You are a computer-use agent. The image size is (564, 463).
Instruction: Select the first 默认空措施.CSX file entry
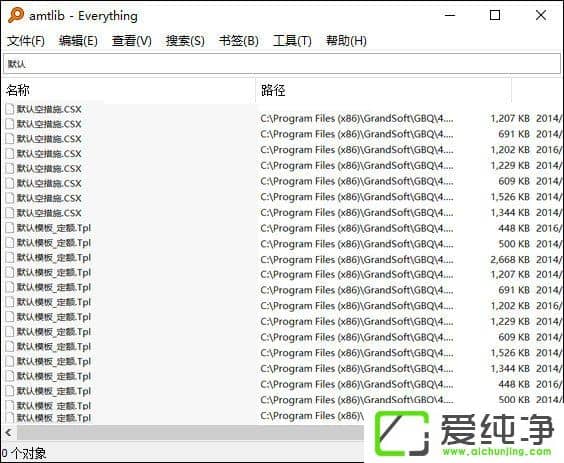44,109
